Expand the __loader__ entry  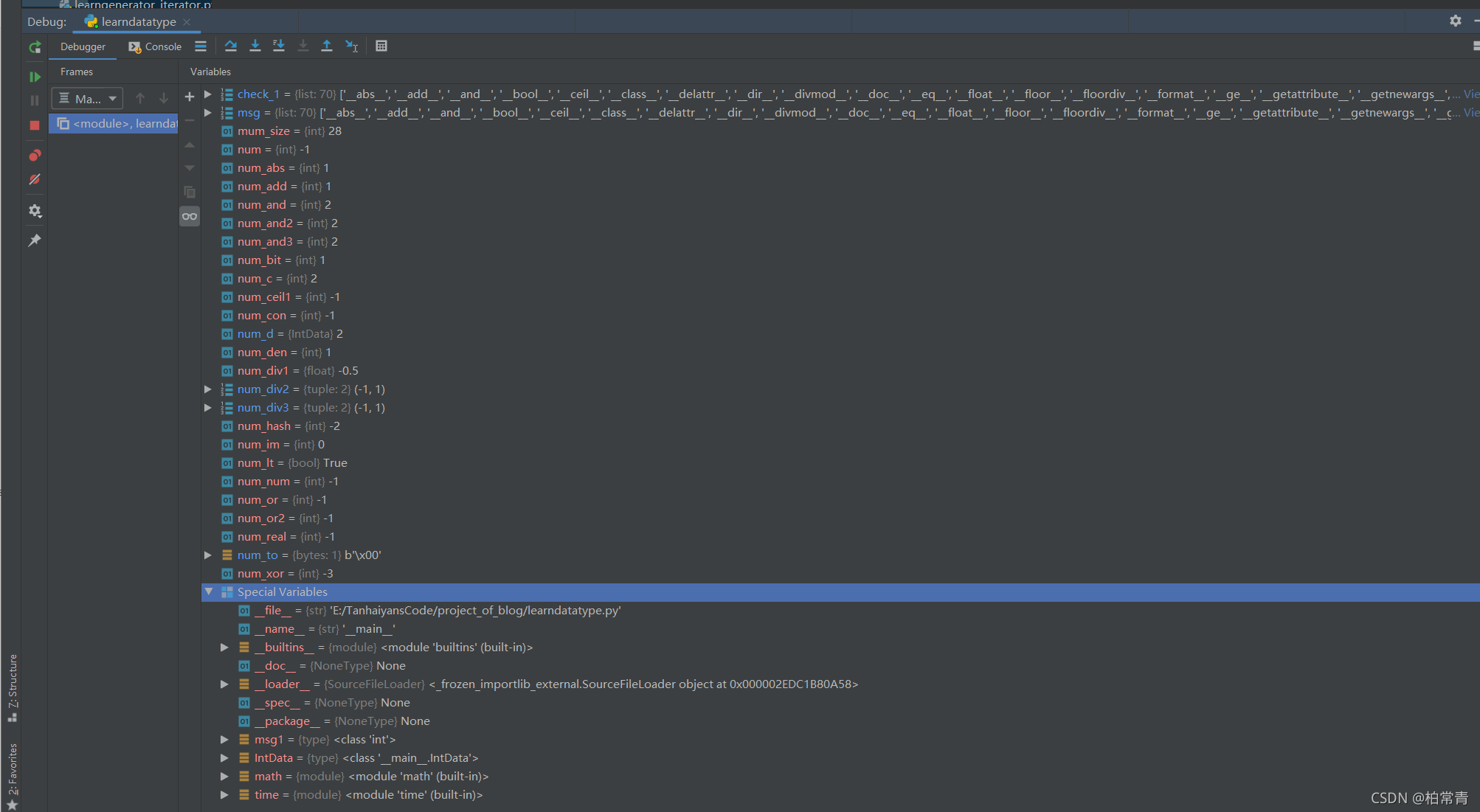click(x=224, y=684)
